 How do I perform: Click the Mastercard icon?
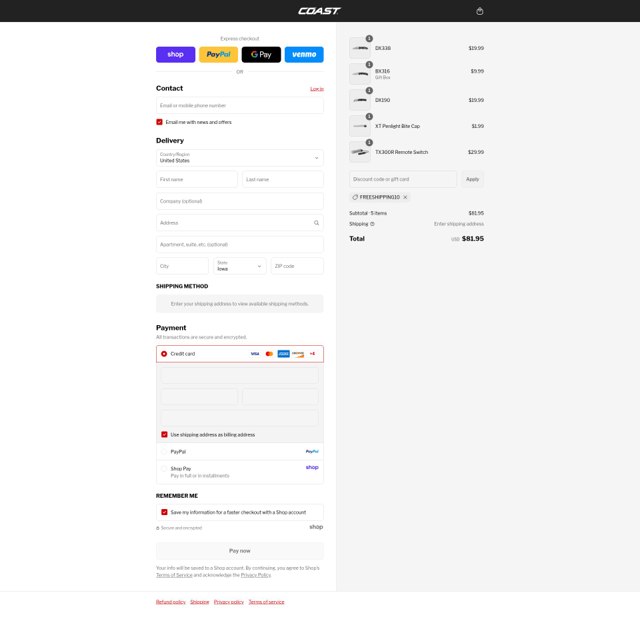click(269, 354)
